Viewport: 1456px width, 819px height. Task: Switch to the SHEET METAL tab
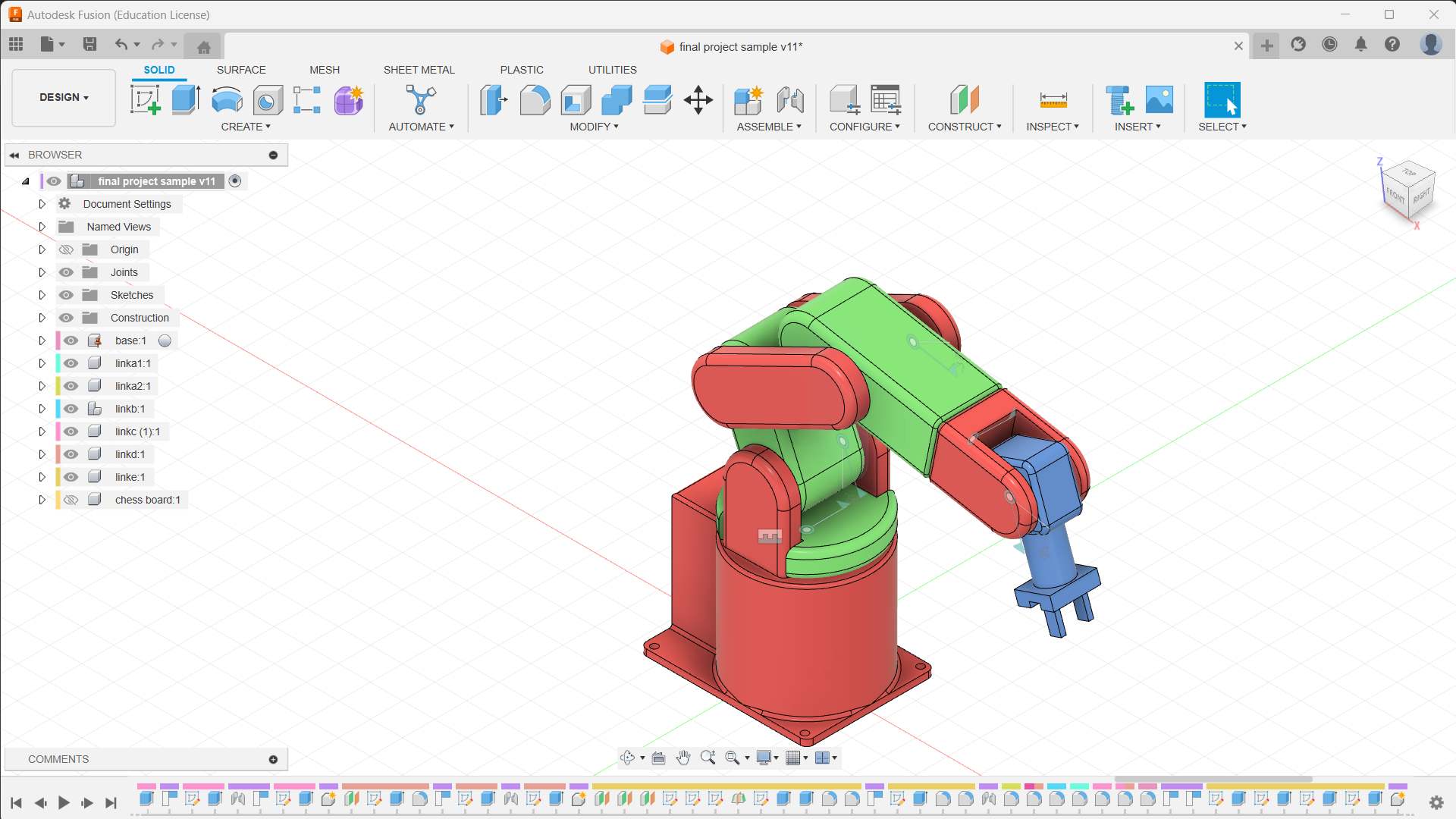(419, 70)
